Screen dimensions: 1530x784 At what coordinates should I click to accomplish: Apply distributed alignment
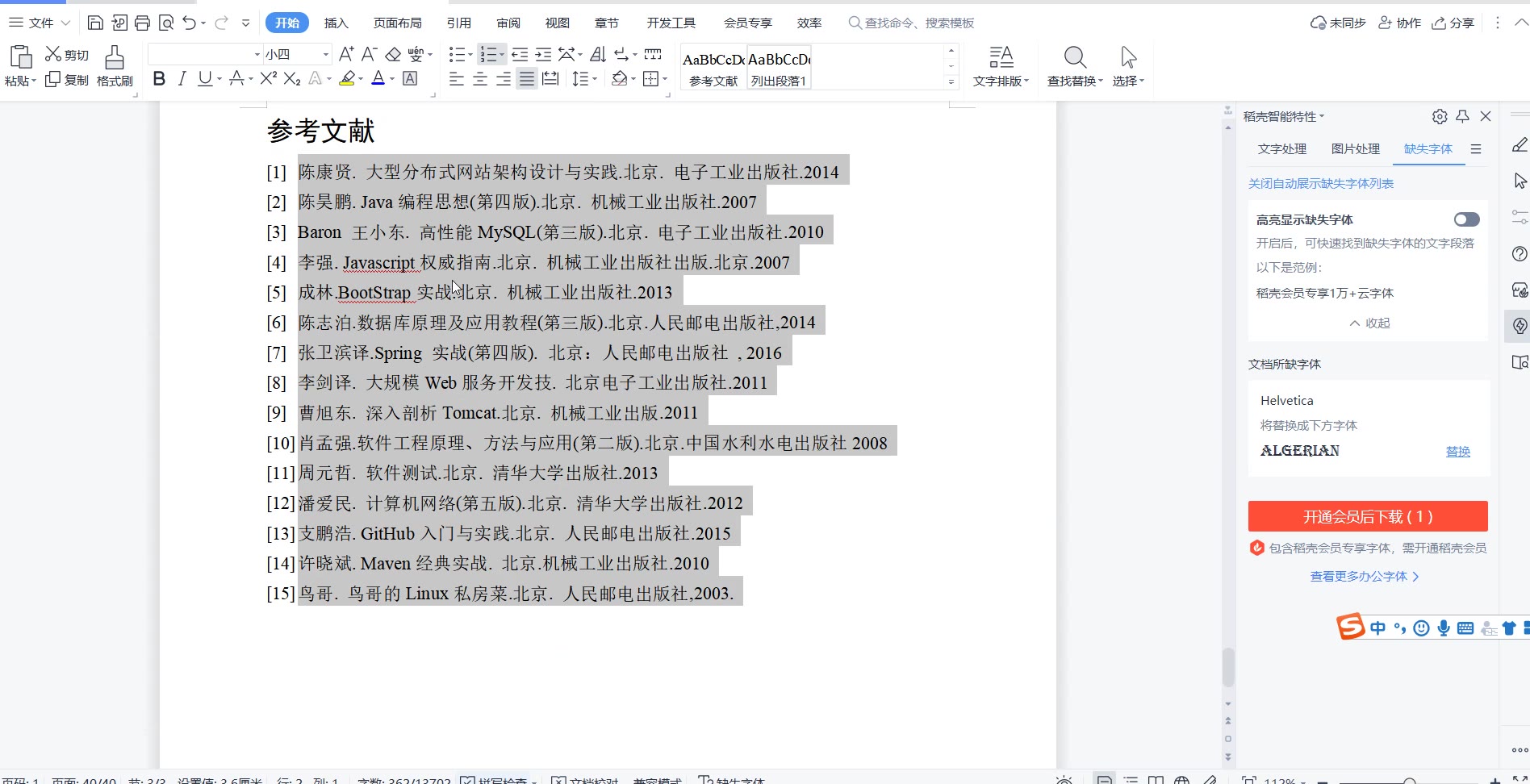550,78
